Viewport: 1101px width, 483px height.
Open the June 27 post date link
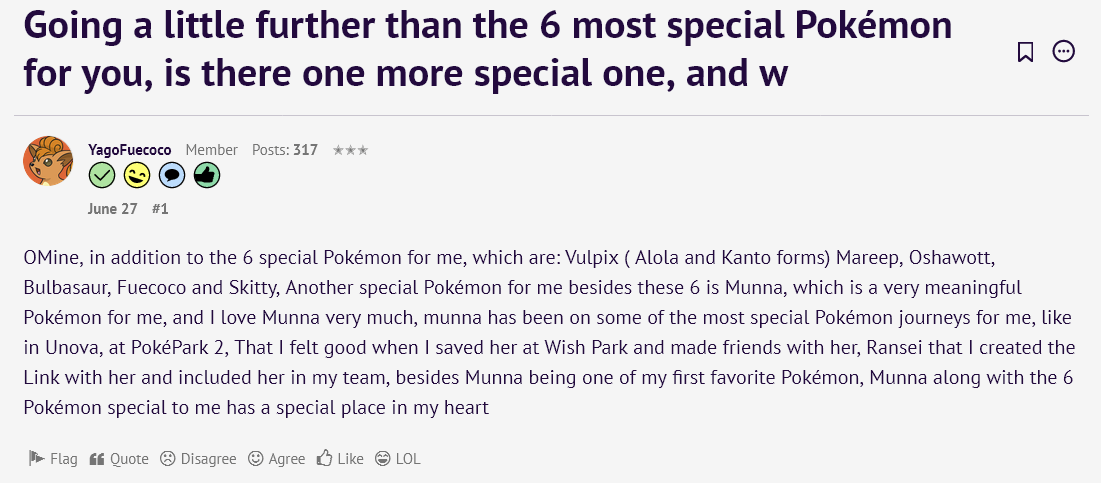(x=112, y=209)
